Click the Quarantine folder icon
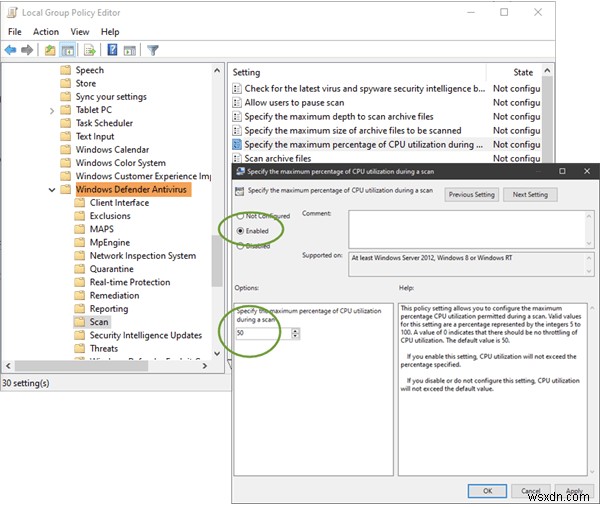 coord(79,269)
